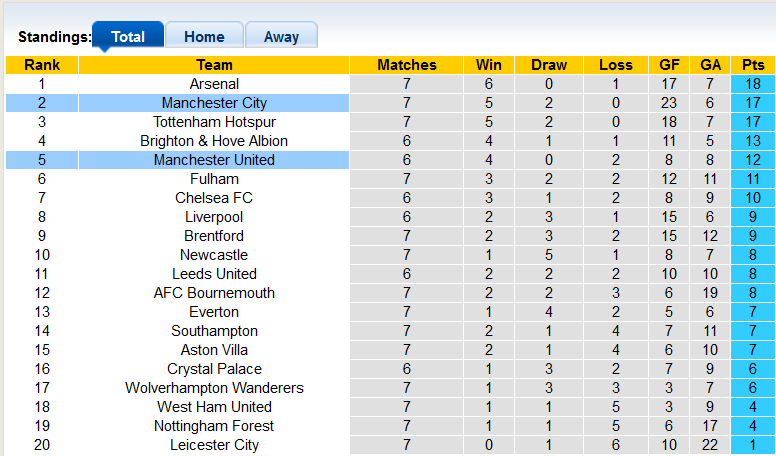Click the Pts column header
The width and height of the screenshot is (776, 456).
753,65
